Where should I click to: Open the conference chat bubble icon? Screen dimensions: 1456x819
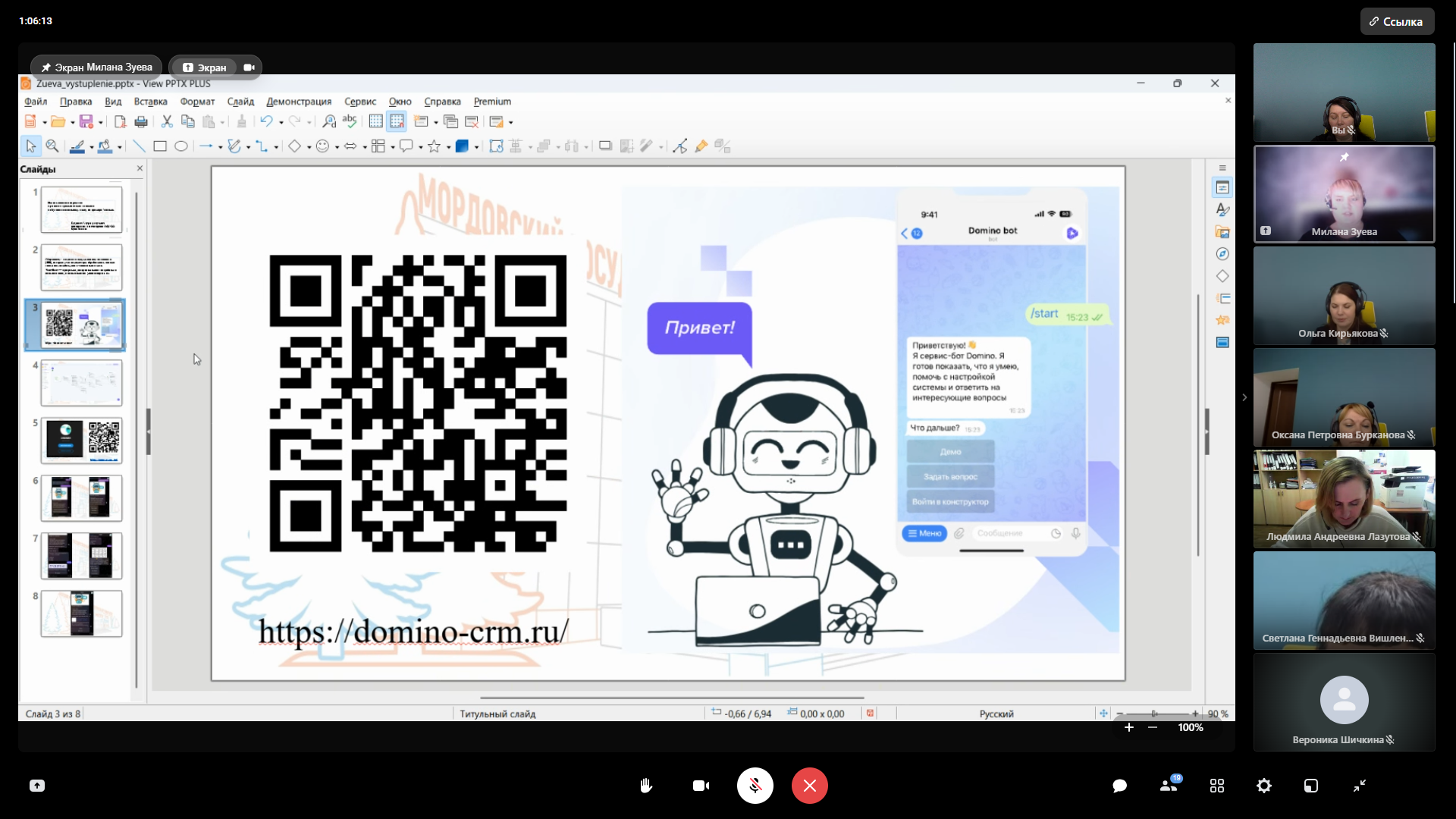1119,786
